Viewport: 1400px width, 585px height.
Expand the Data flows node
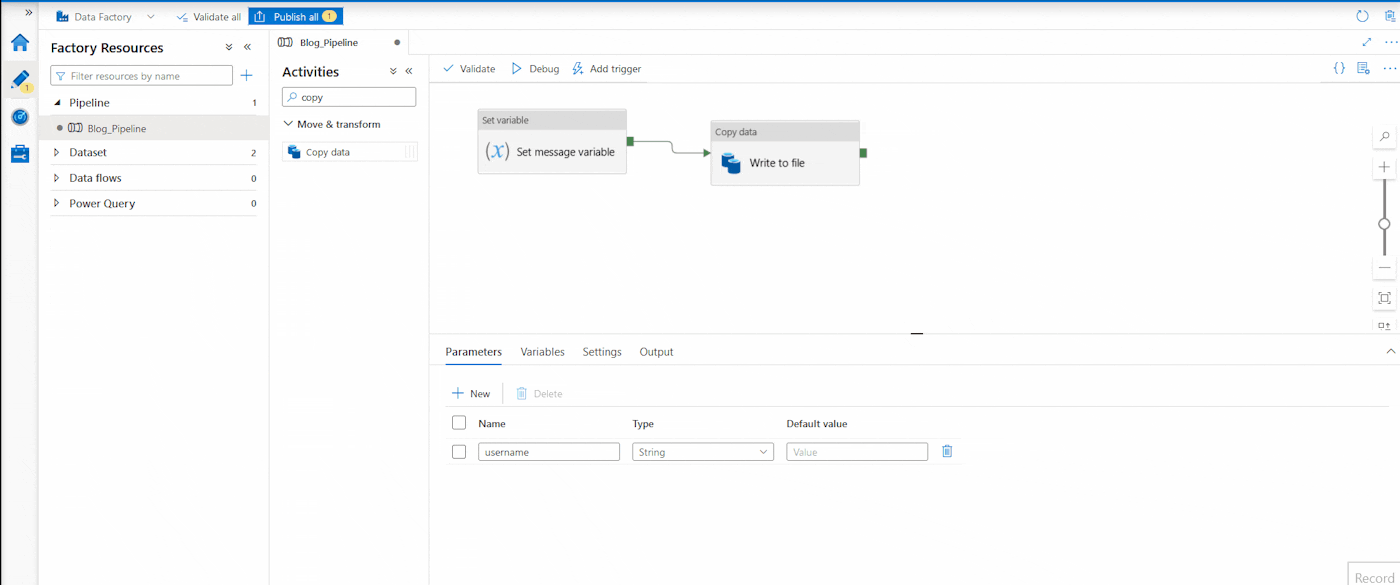[x=57, y=178]
